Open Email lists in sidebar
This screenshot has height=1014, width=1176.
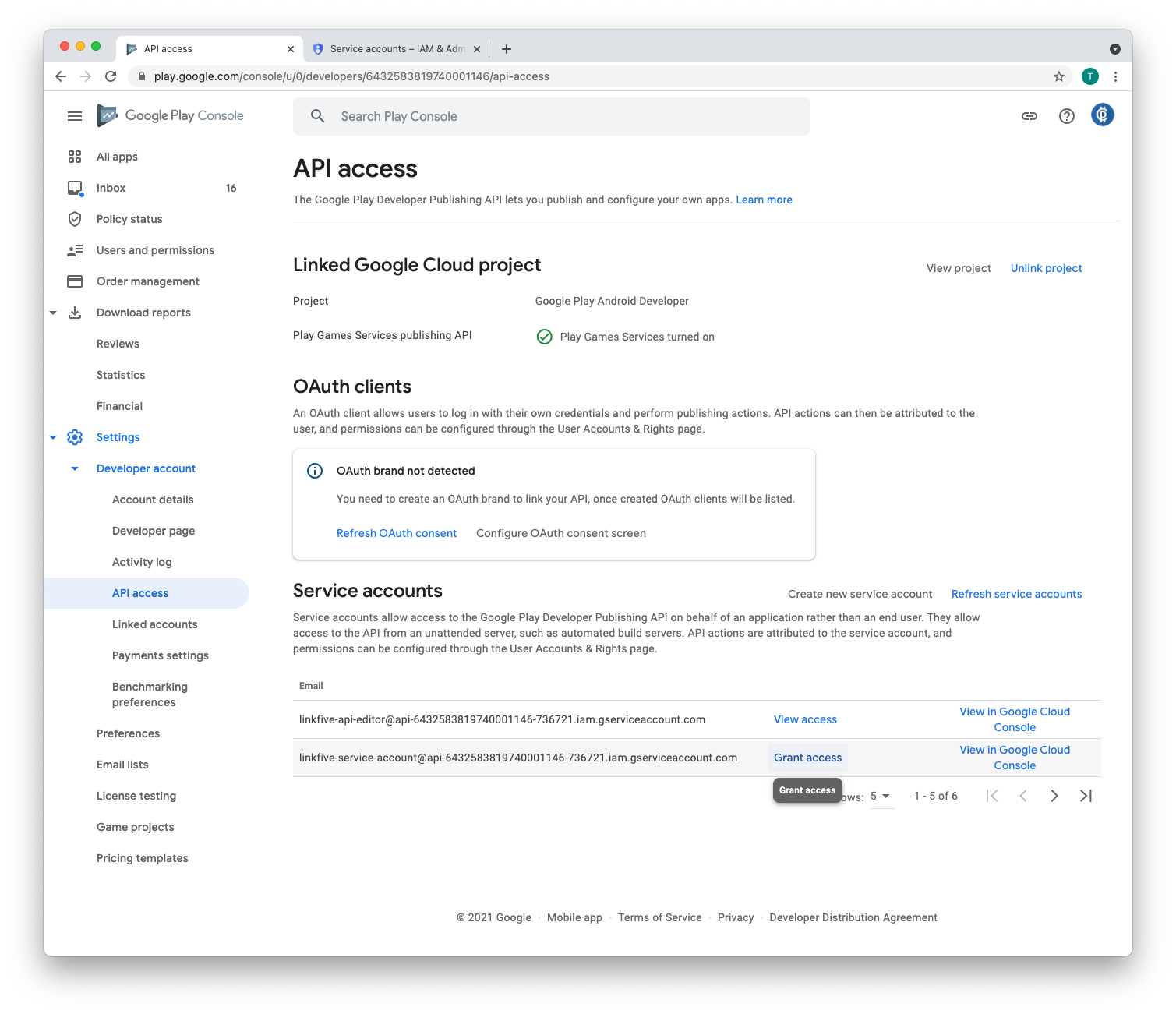pos(122,765)
